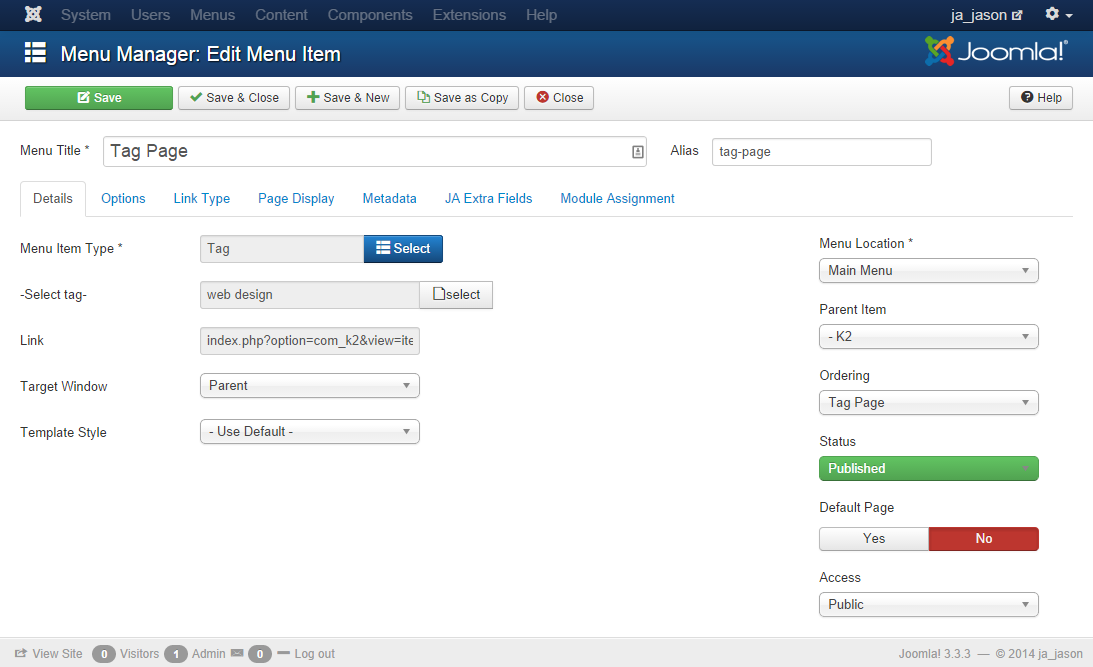Click the green Save button
Viewport: 1093px width, 667px height.
99,98
